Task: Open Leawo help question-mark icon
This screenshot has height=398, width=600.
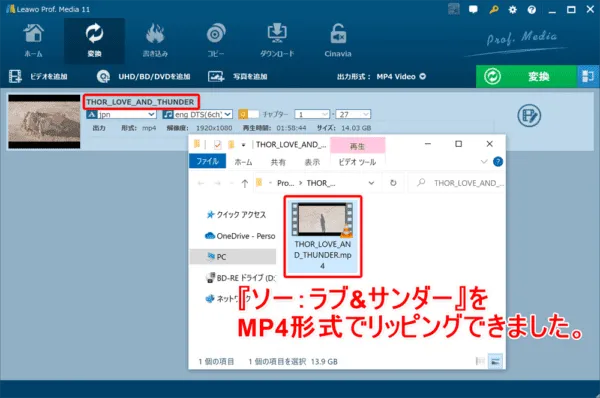Action: click(x=532, y=10)
